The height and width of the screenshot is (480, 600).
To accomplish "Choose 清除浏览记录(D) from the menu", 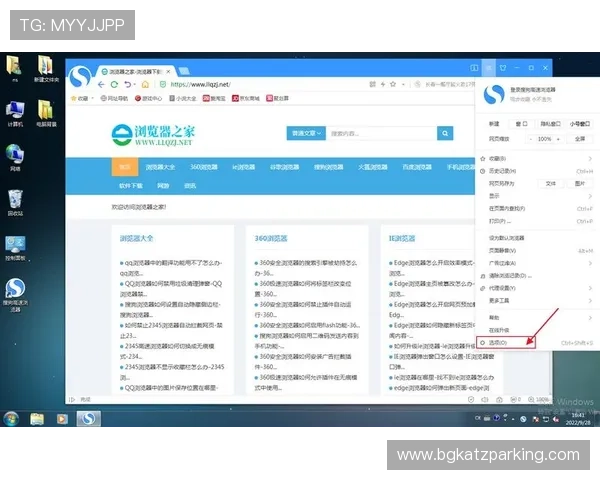I will pyautogui.click(x=536, y=276).
